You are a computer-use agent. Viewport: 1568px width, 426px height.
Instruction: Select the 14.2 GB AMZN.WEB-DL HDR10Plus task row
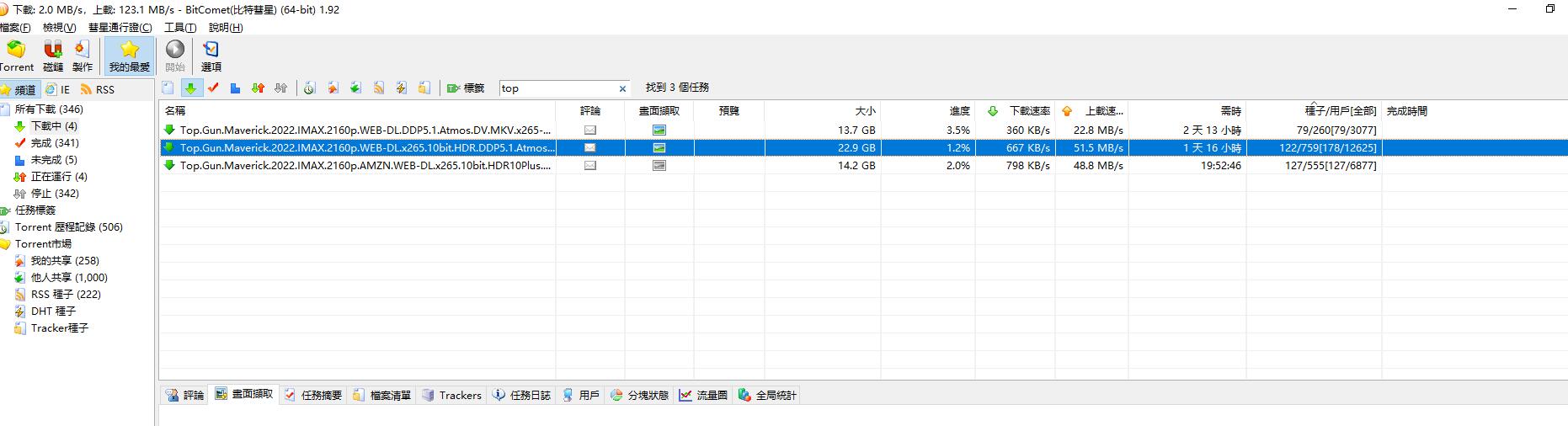point(863,166)
